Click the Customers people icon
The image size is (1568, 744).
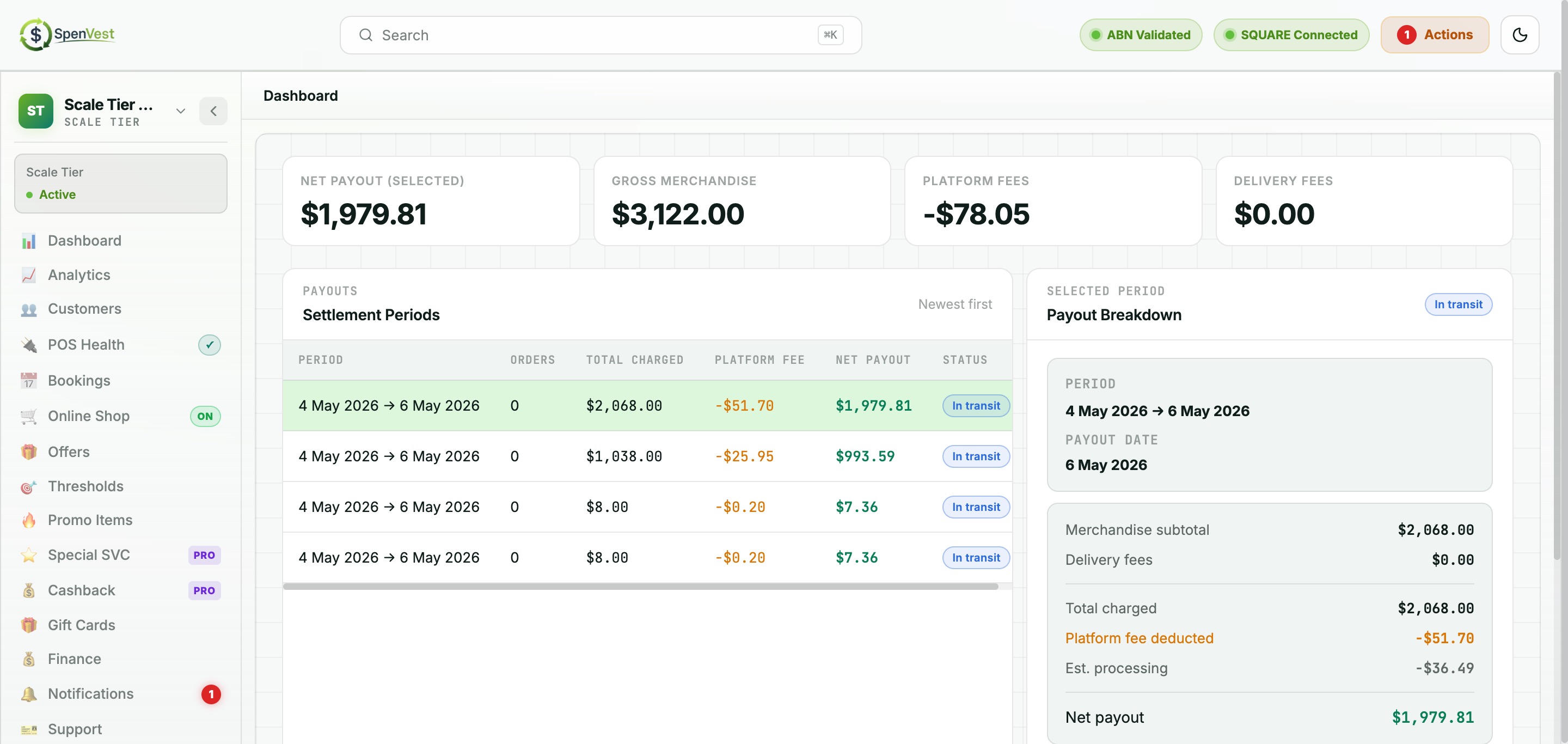[29, 309]
